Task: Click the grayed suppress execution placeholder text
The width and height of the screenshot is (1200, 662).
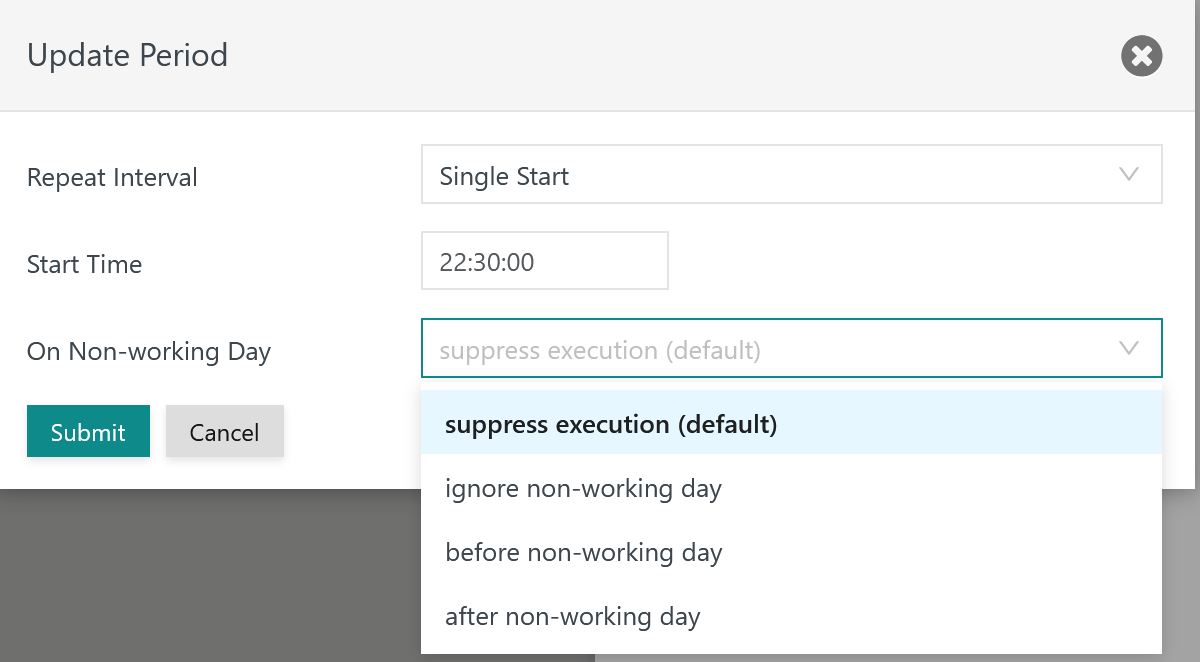Action: point(600,350)
